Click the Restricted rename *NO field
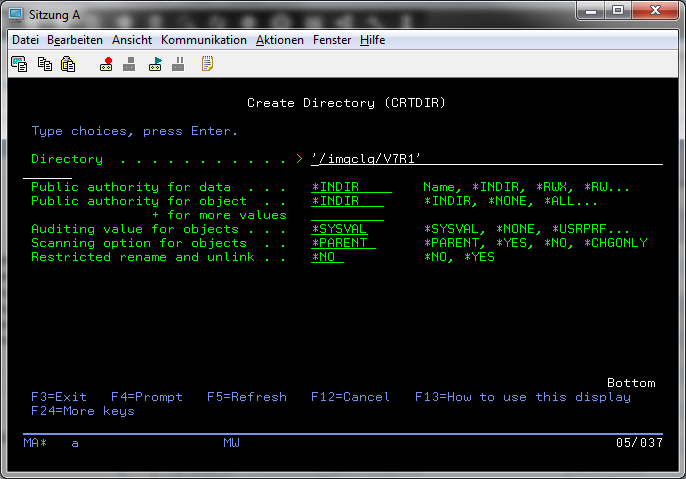The image size is (686, 479). (x=327, y=257)
